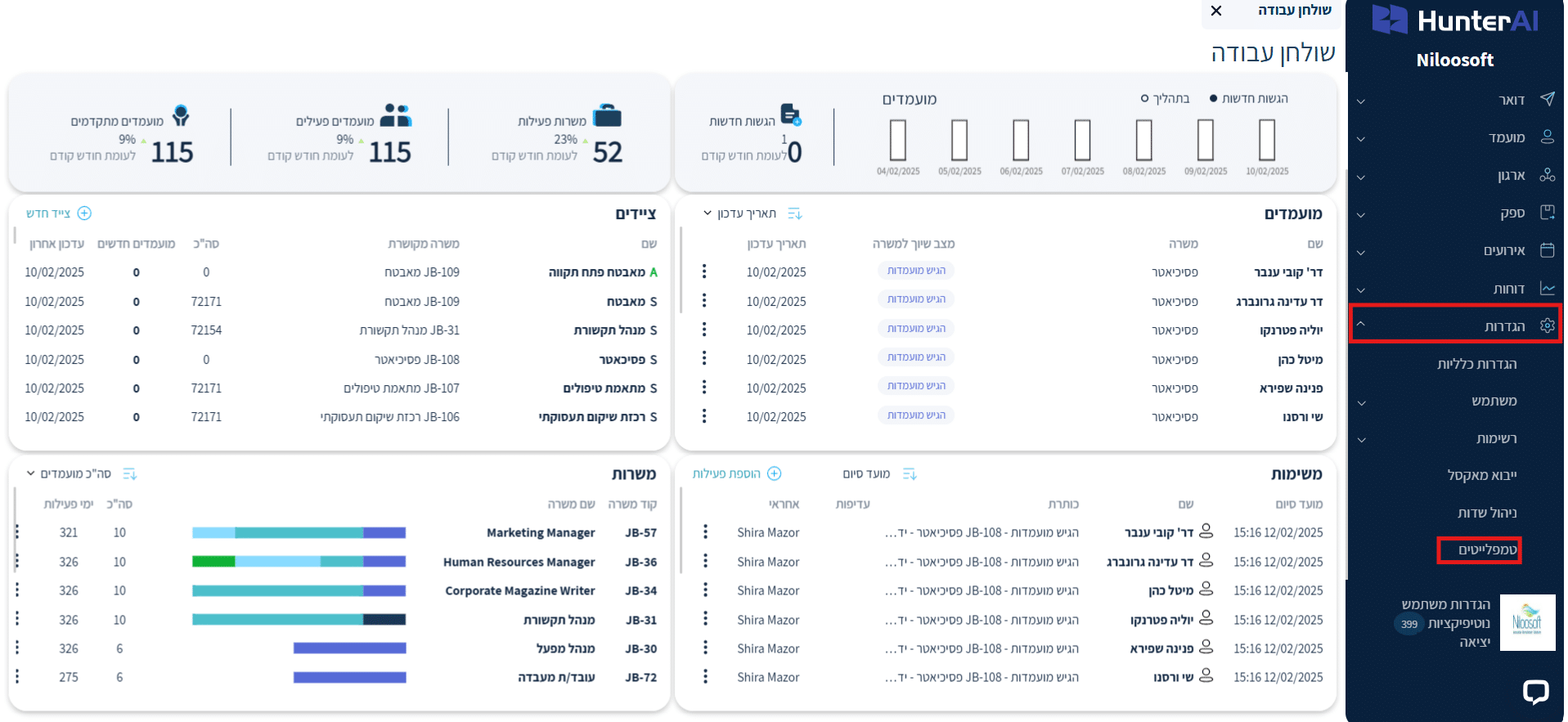Click the הוספת פעילות add button
This screenshot has width=1568, height=722.
click(x=774, y=473)
